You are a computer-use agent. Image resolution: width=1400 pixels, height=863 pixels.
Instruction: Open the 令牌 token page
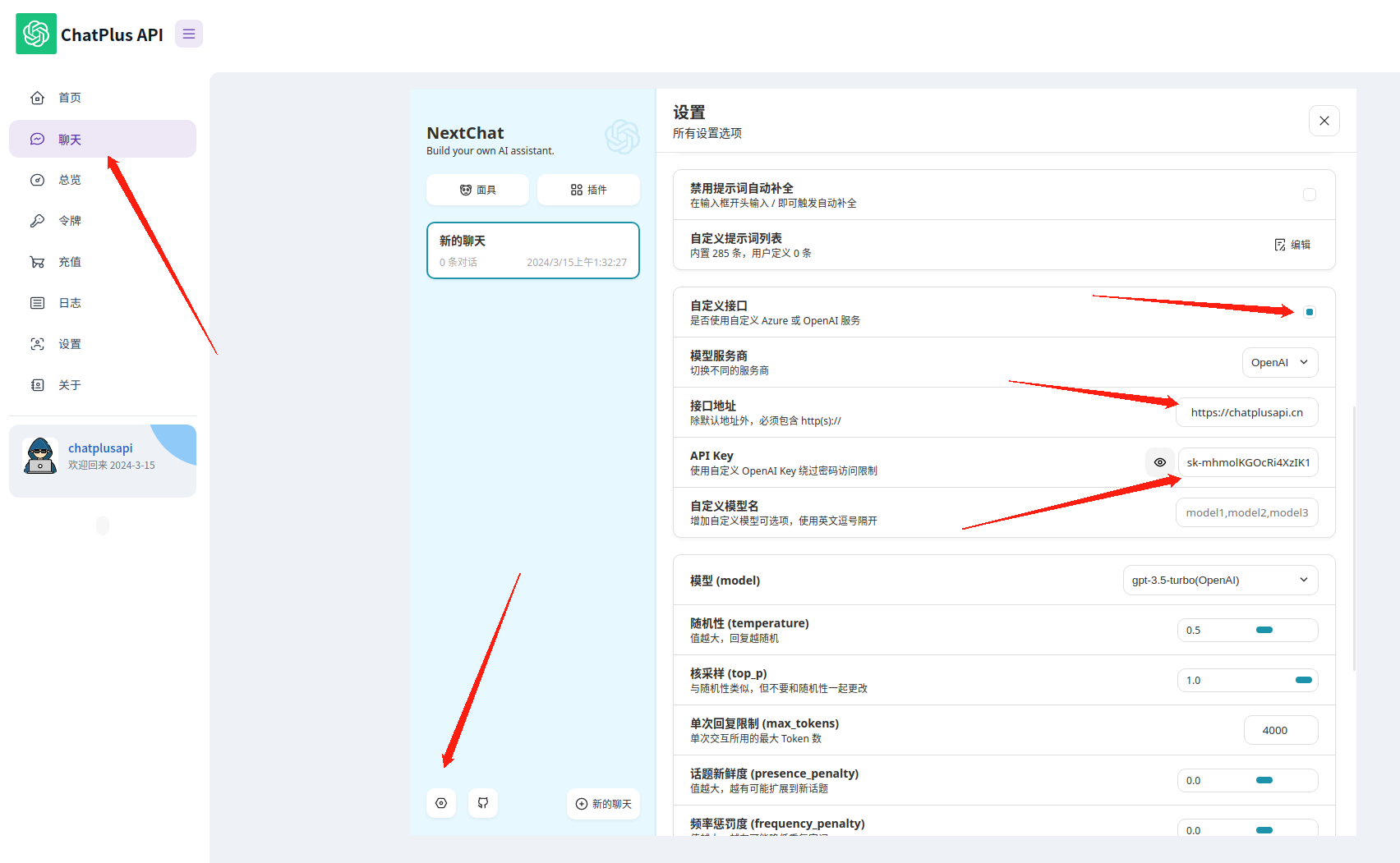(x=103, y=221)
